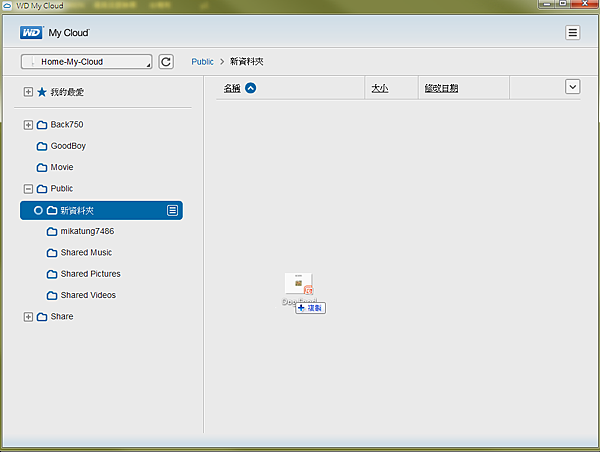Click the dragged file thumbnail
Image resolution: width=600 pixels, height=452 pixels.
point(299,284)
